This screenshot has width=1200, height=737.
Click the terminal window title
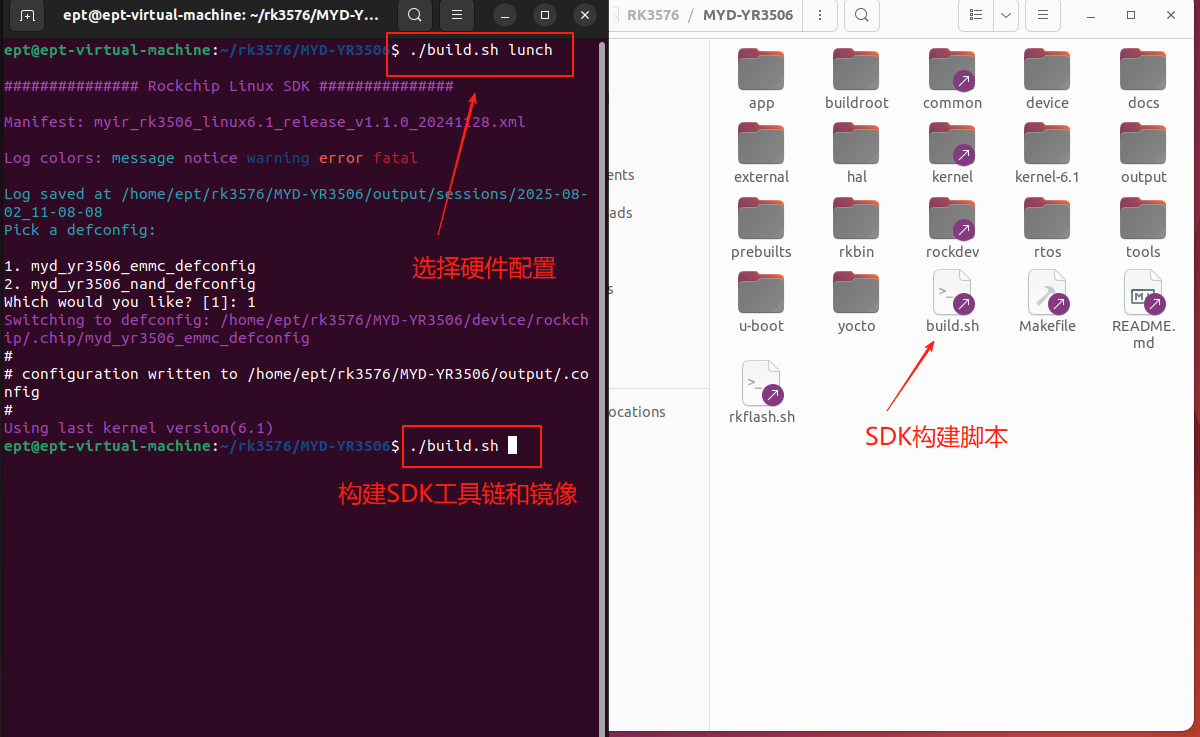(x=221, y=16)
